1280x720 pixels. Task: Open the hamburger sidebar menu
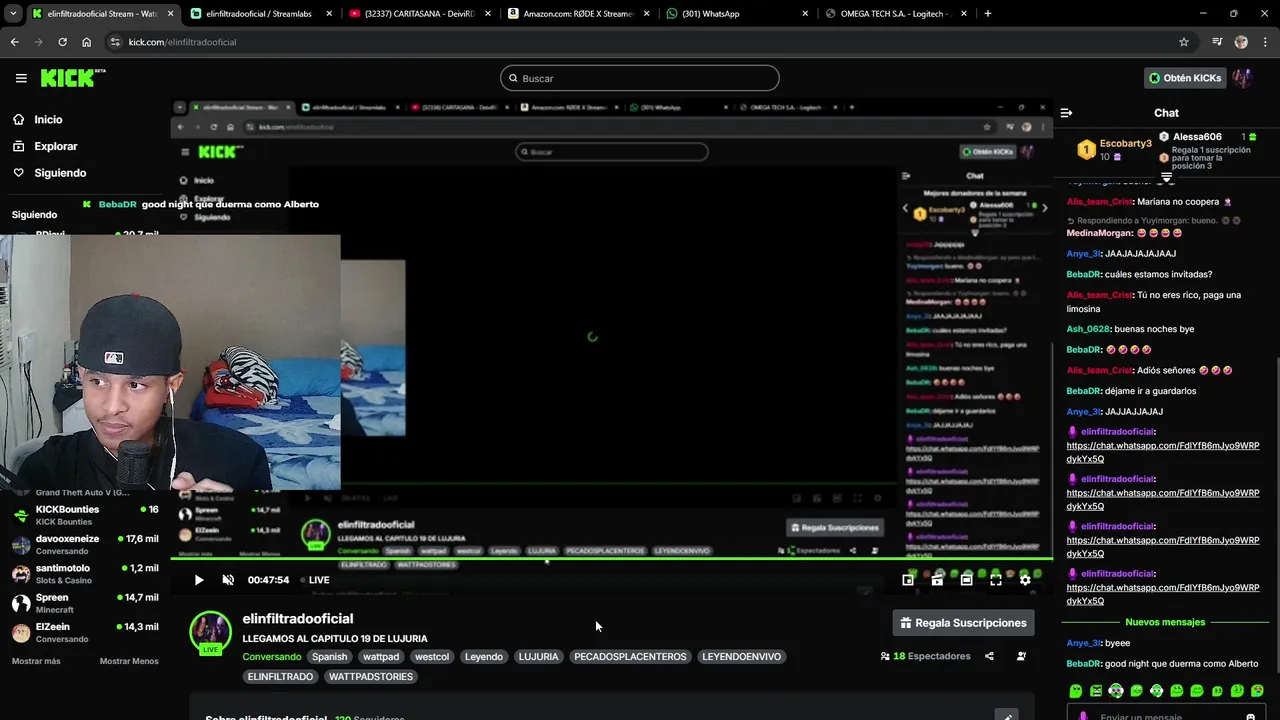21,78
